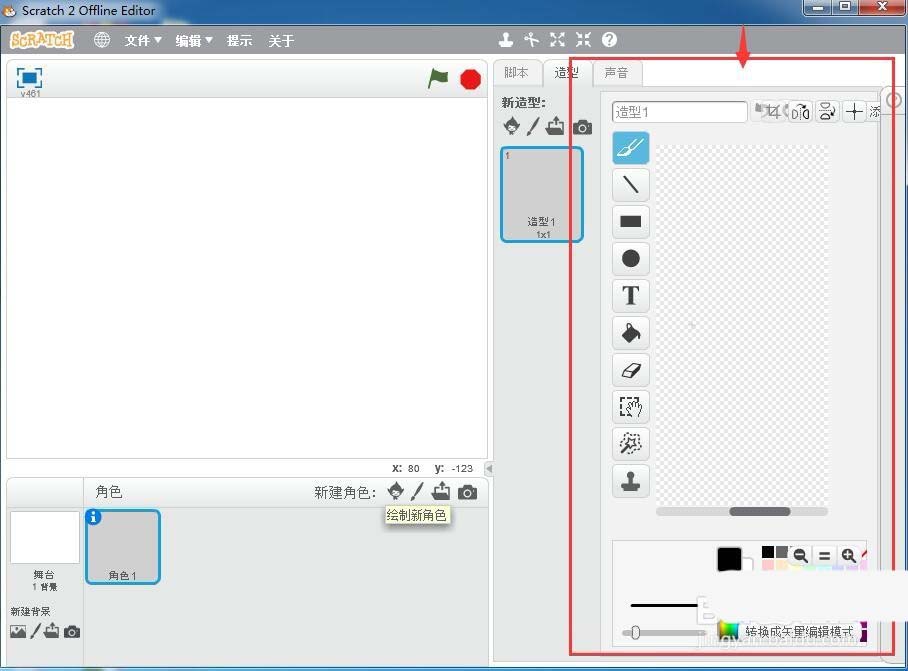
Task: Upload backdrop from file
Action: click(52, 630)
